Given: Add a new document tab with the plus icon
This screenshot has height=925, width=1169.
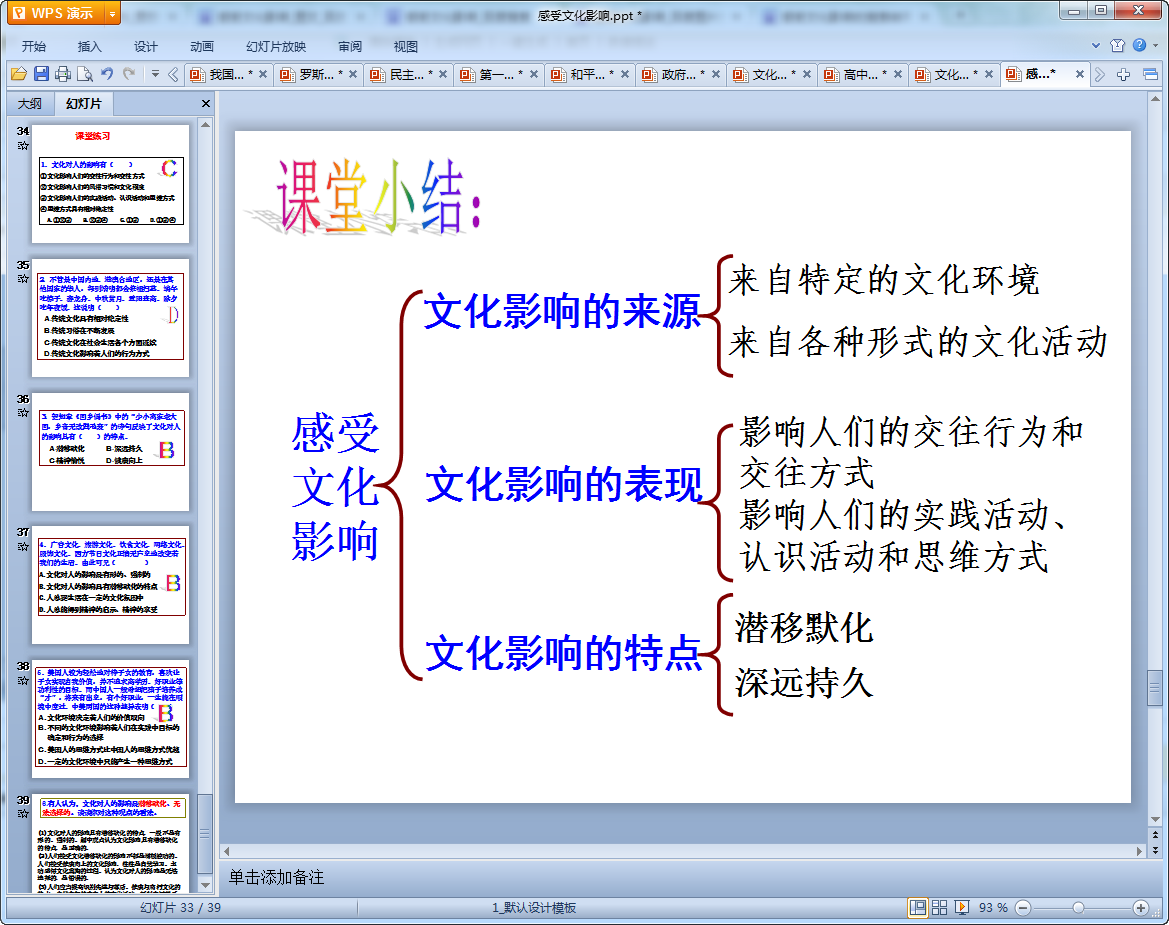Looking at the screenshot, I should pos(1124,74).
